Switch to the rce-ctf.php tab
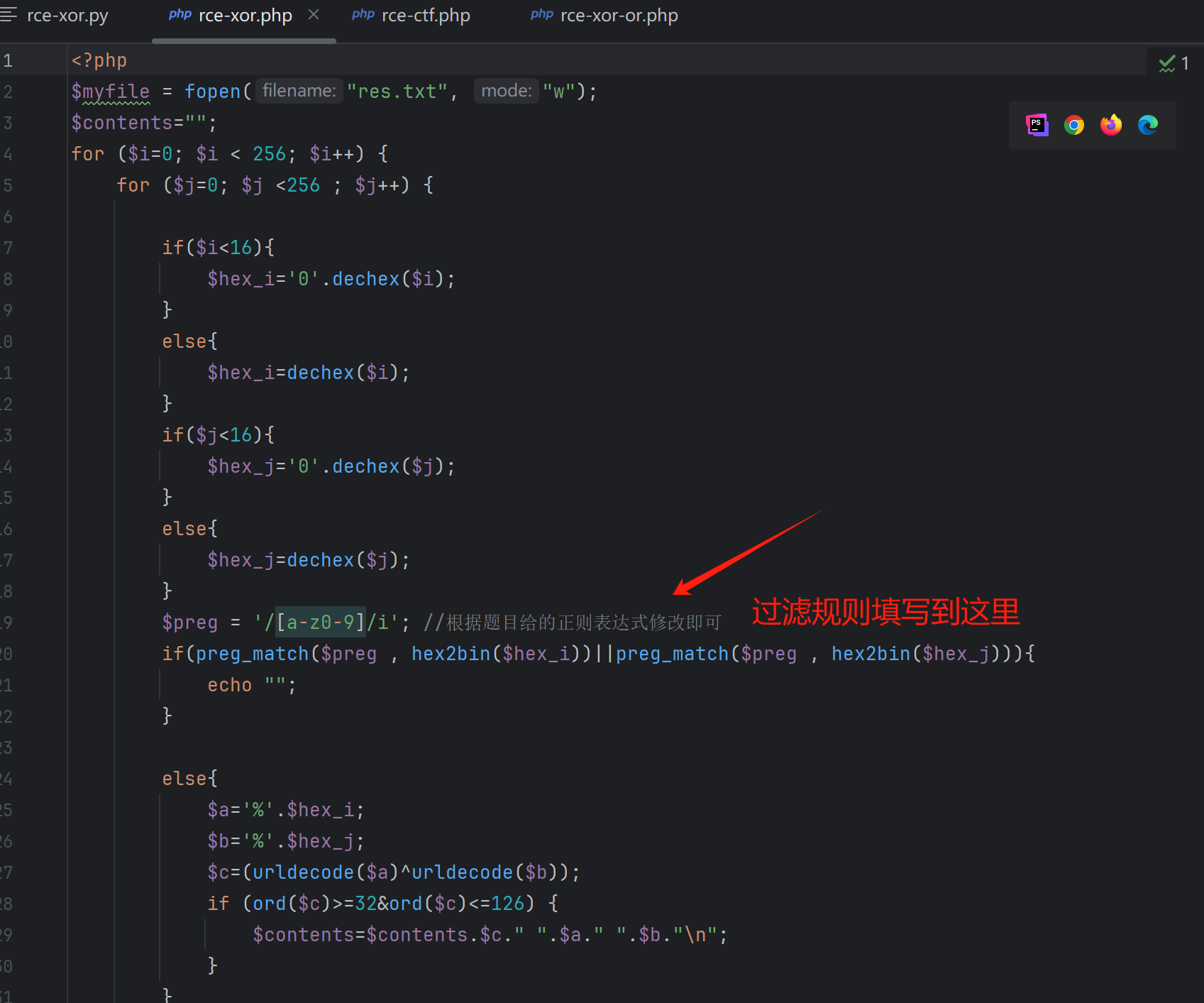This screenshot has width=1204, height=1003. click(425, 16)
